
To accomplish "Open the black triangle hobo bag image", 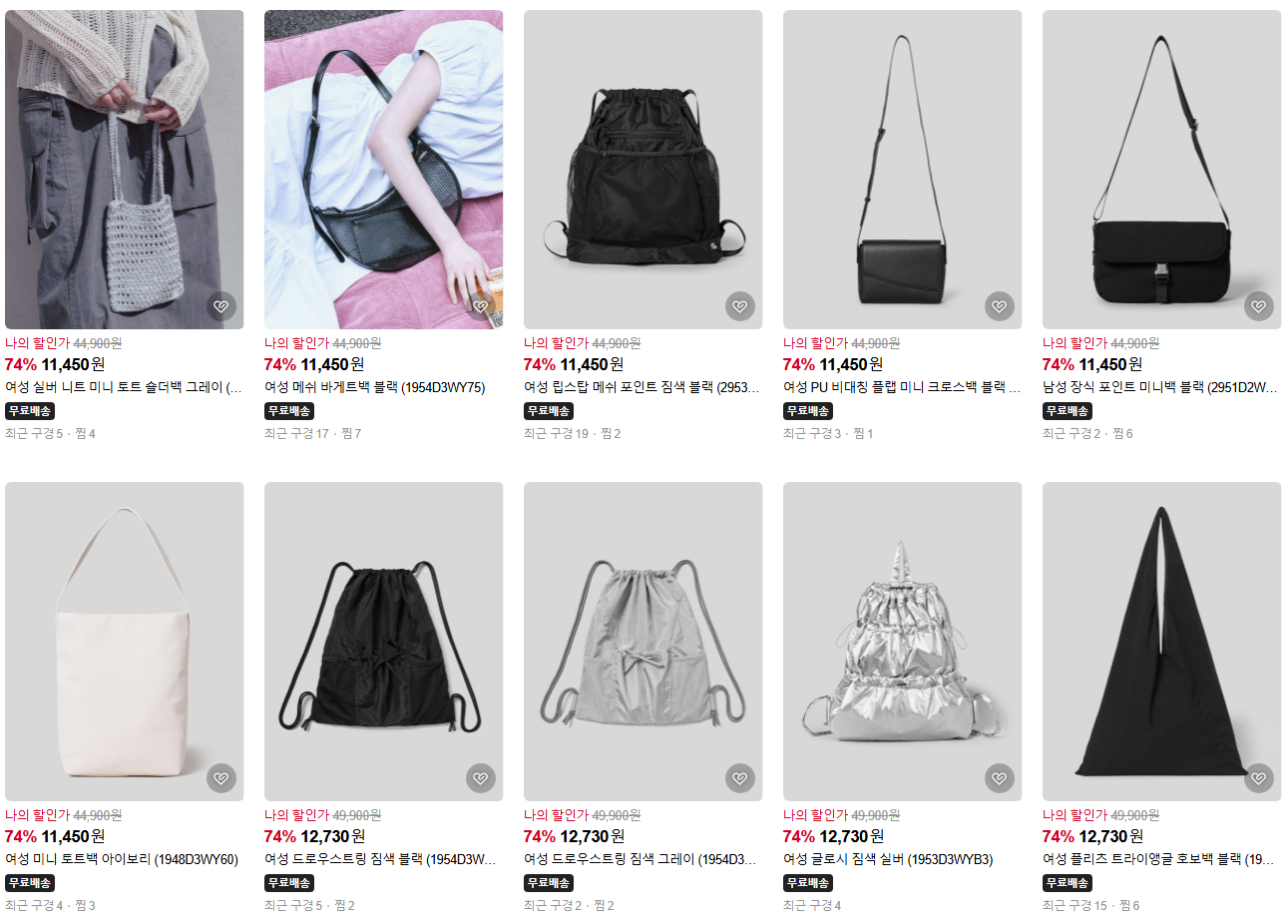I will (1162, 642).
